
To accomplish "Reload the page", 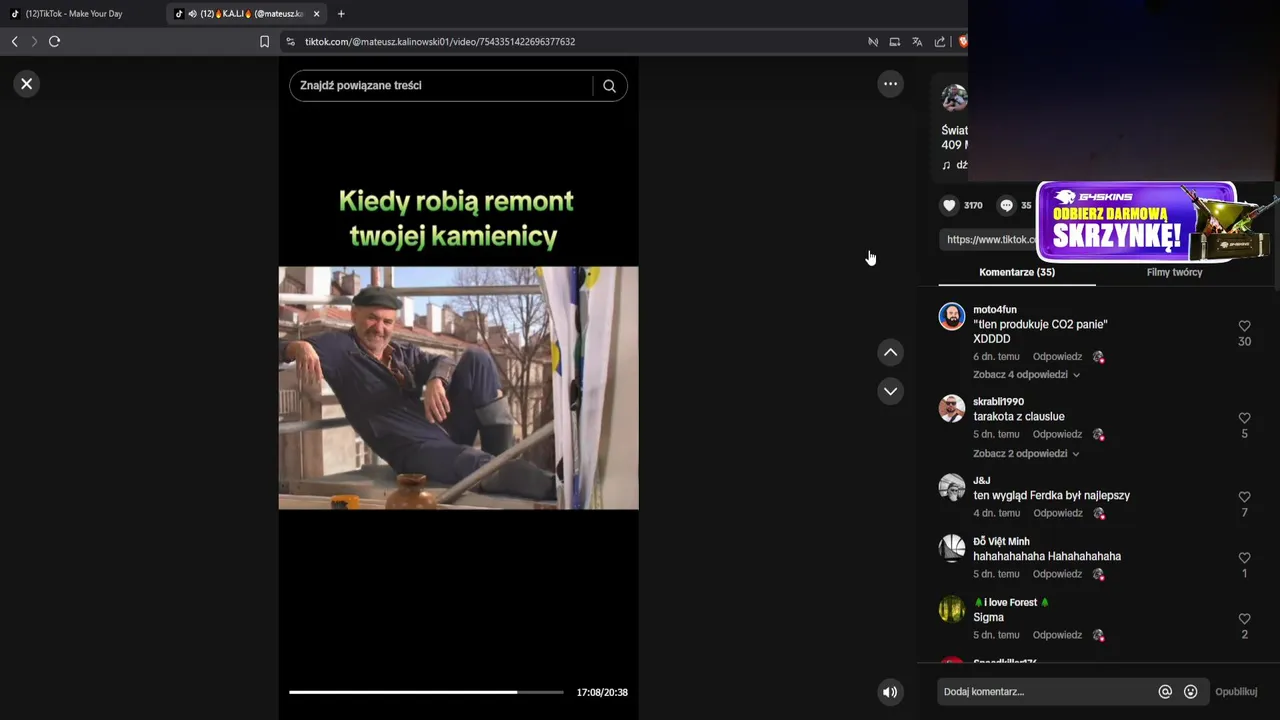I will point(54,41).
